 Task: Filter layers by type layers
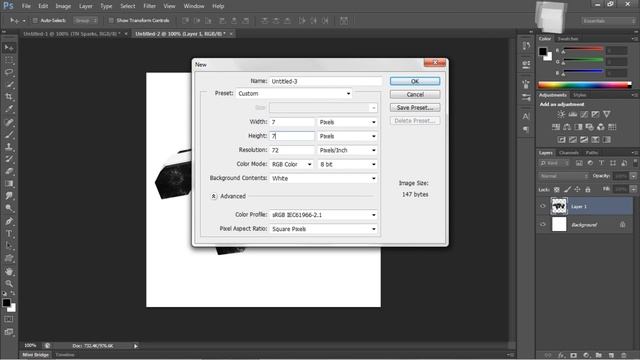601,163
